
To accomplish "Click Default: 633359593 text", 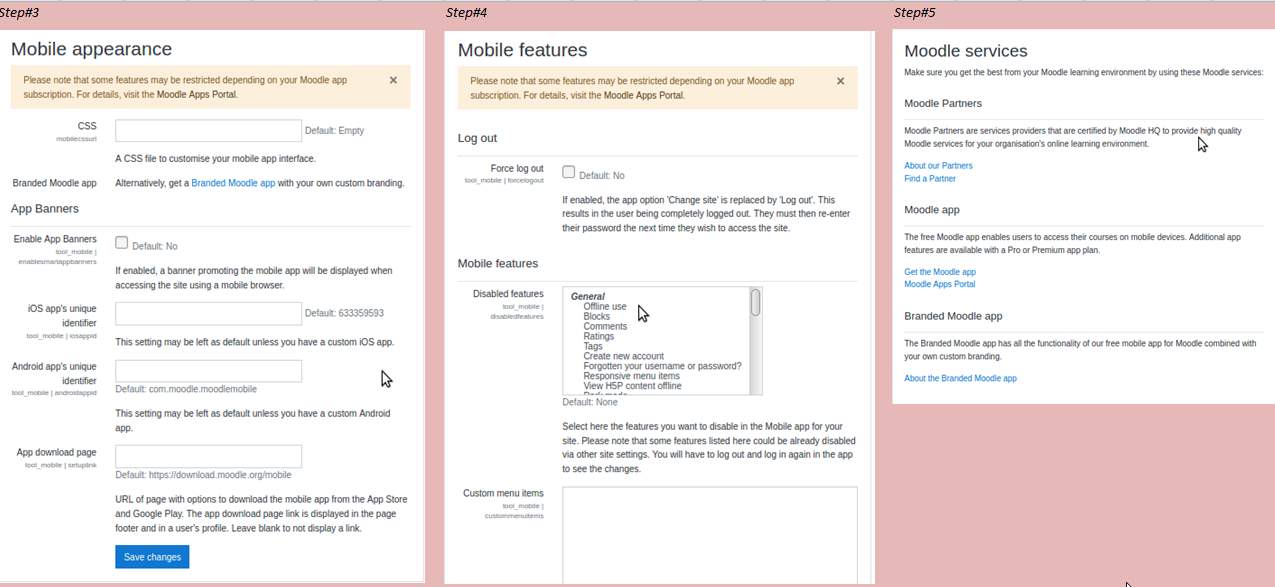I will (344, 313).
